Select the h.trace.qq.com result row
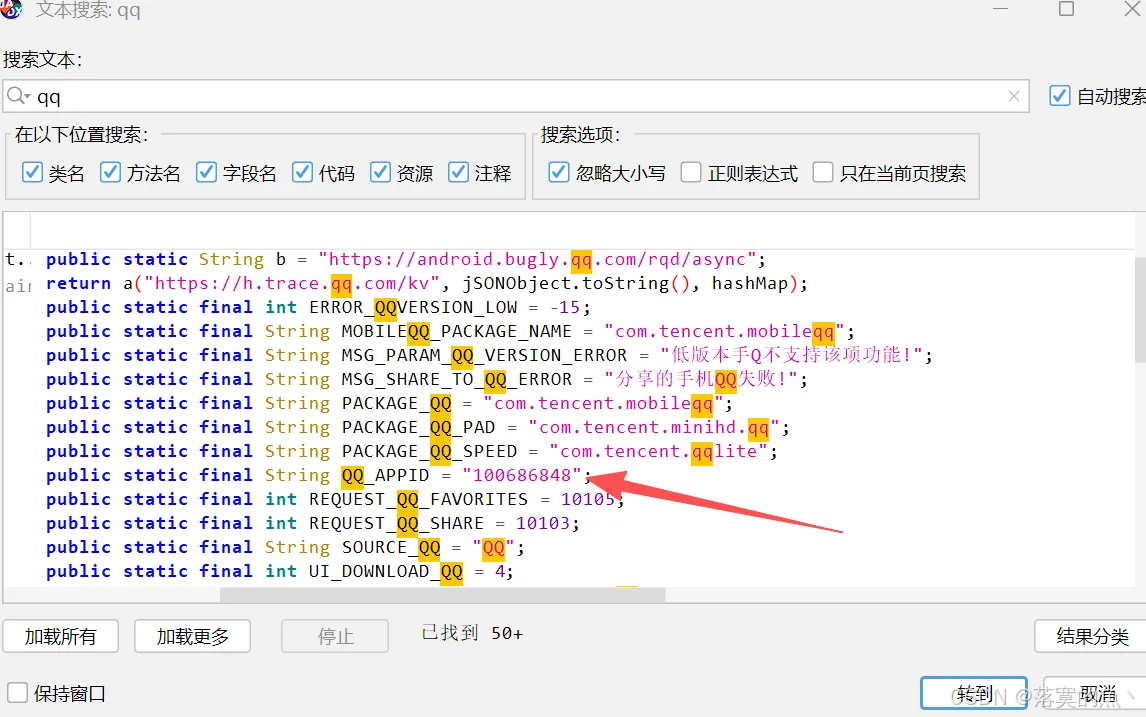 pos(570,284)
